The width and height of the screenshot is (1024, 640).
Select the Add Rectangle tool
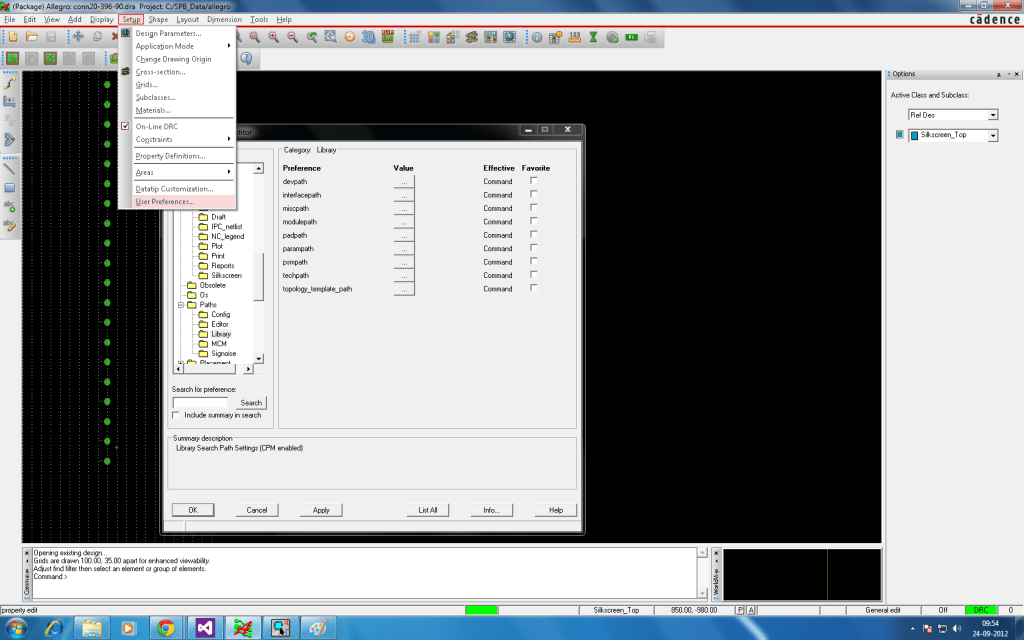[x=10, y=187]
